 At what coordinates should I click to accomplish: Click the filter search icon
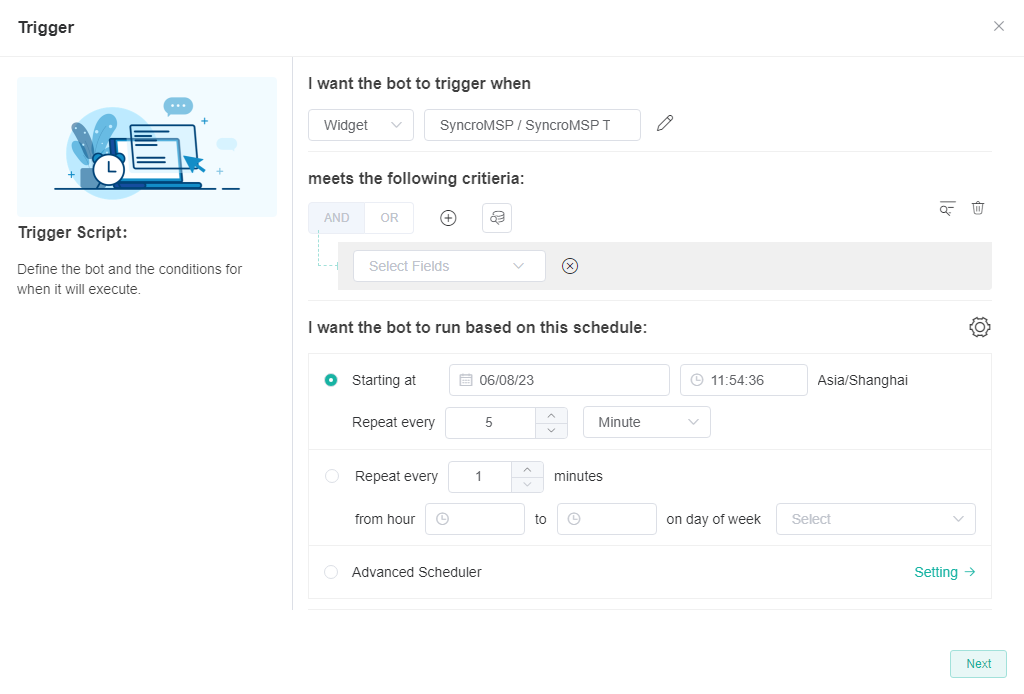[x=947, y=208]
